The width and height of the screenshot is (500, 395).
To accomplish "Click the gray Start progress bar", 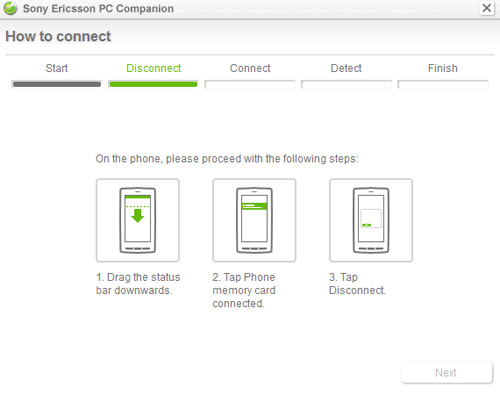I will pyautogui.click(x=57, y=84).
